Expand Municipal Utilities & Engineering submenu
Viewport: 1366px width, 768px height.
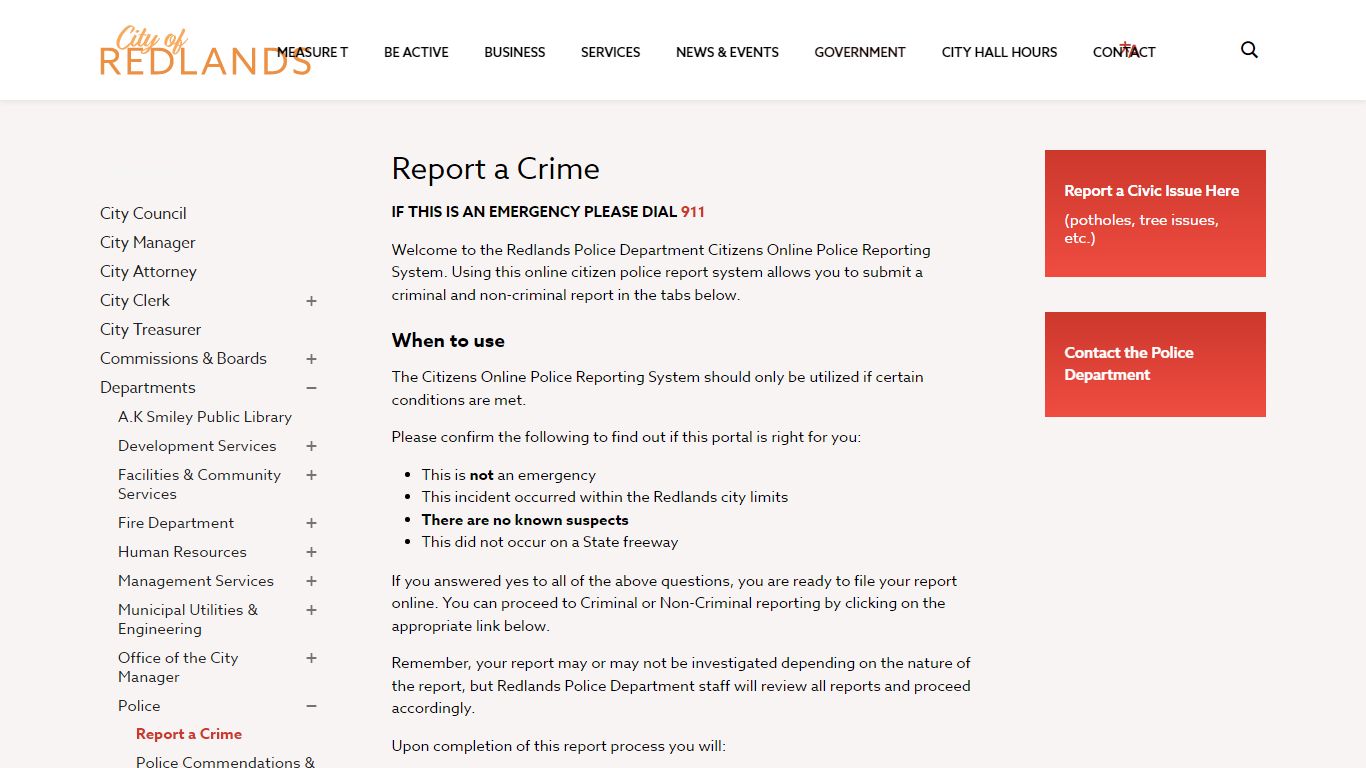click(311, 610)
